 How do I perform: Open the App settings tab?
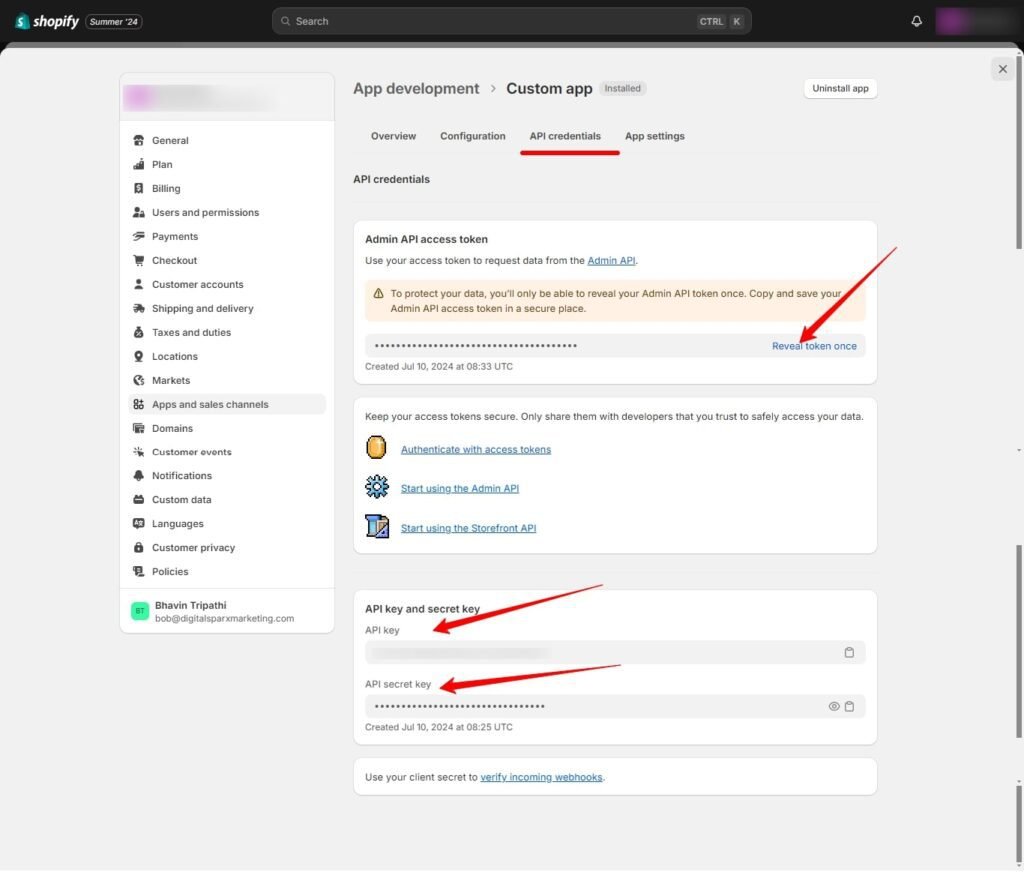tap(654, 136)
